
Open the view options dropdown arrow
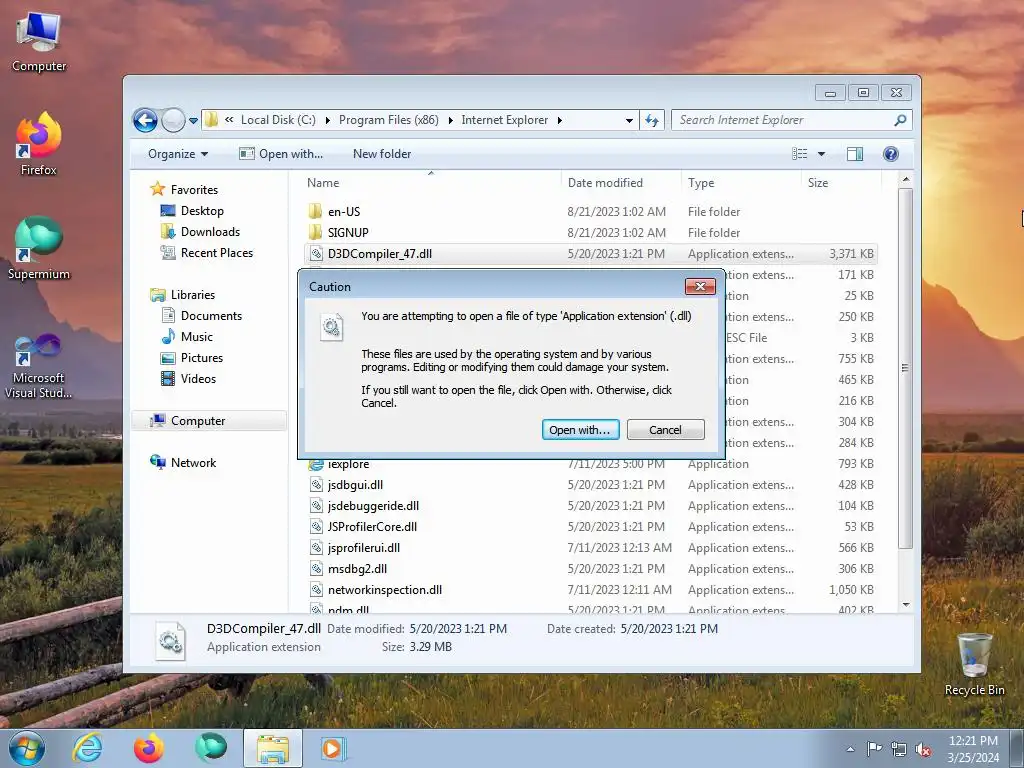pyautogui.click(x=822, y=154)
